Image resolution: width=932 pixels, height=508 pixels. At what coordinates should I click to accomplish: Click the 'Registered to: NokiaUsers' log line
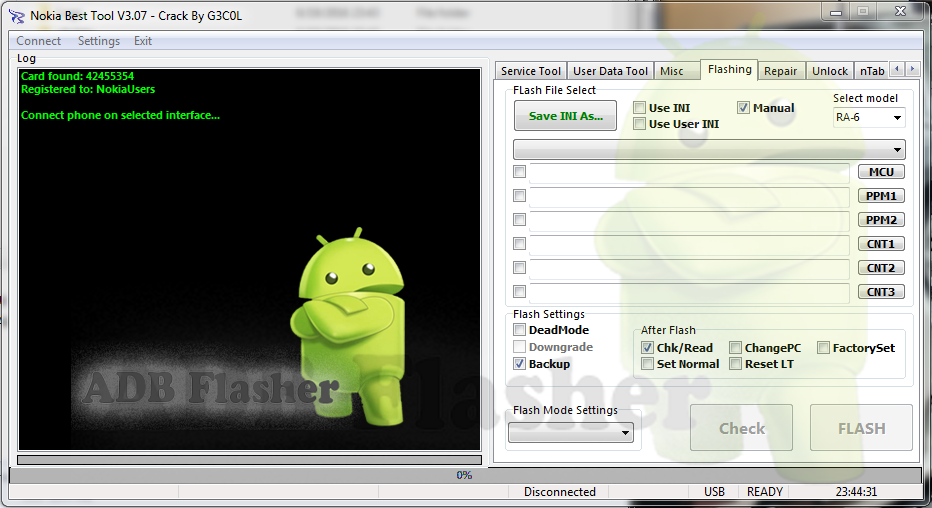point(88,89)
